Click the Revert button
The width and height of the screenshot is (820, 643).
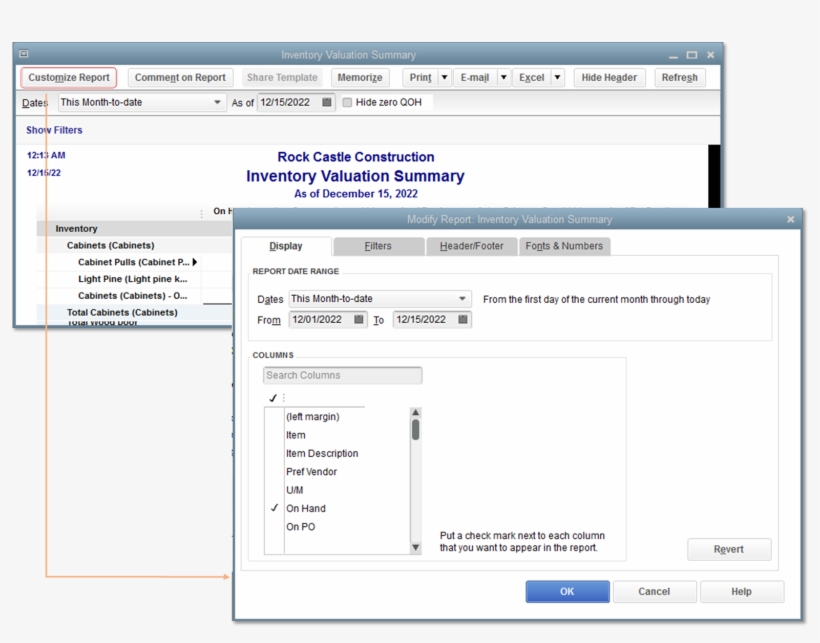point(729,549)
